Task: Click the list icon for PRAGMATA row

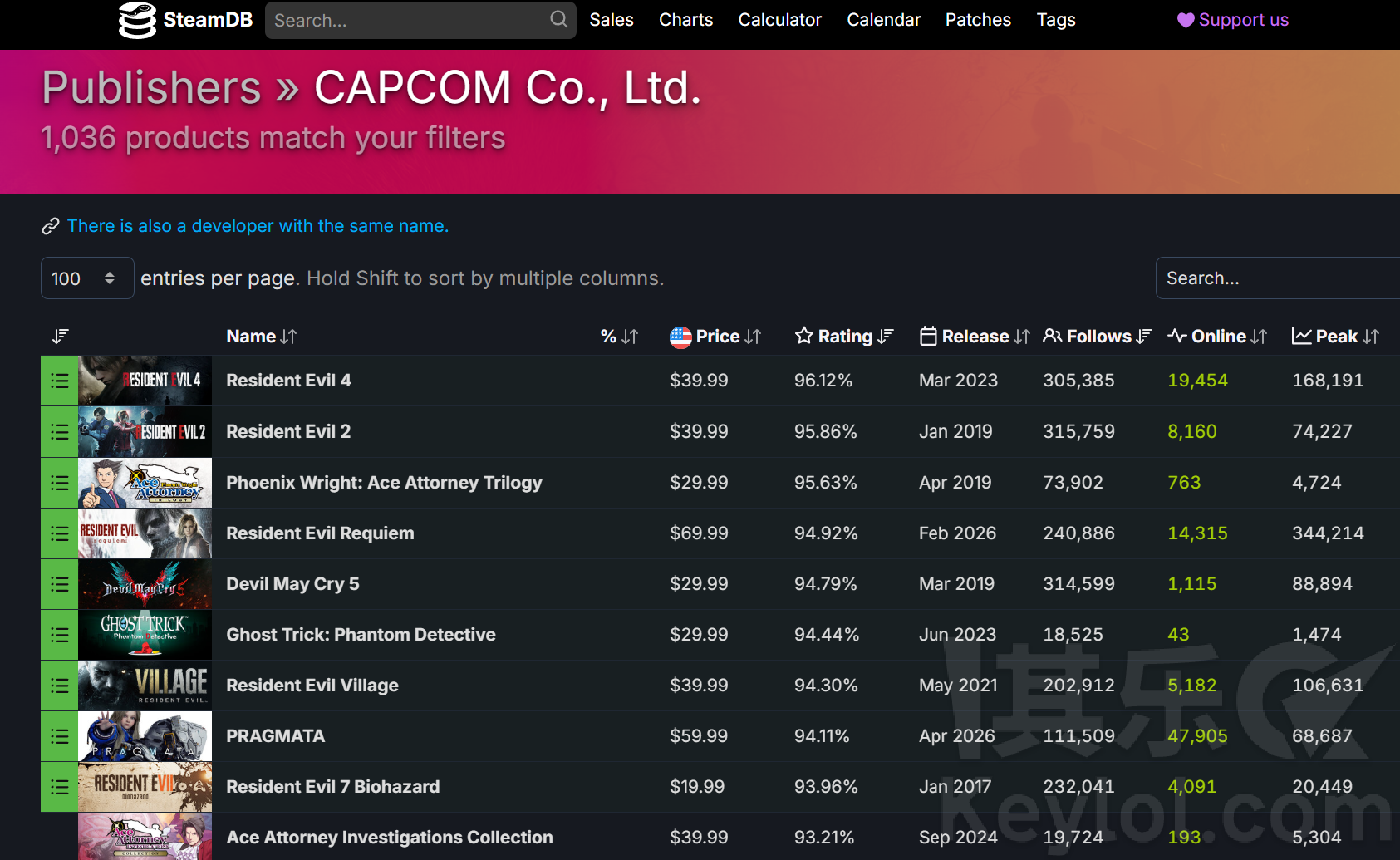Action: tap(60, 736)
